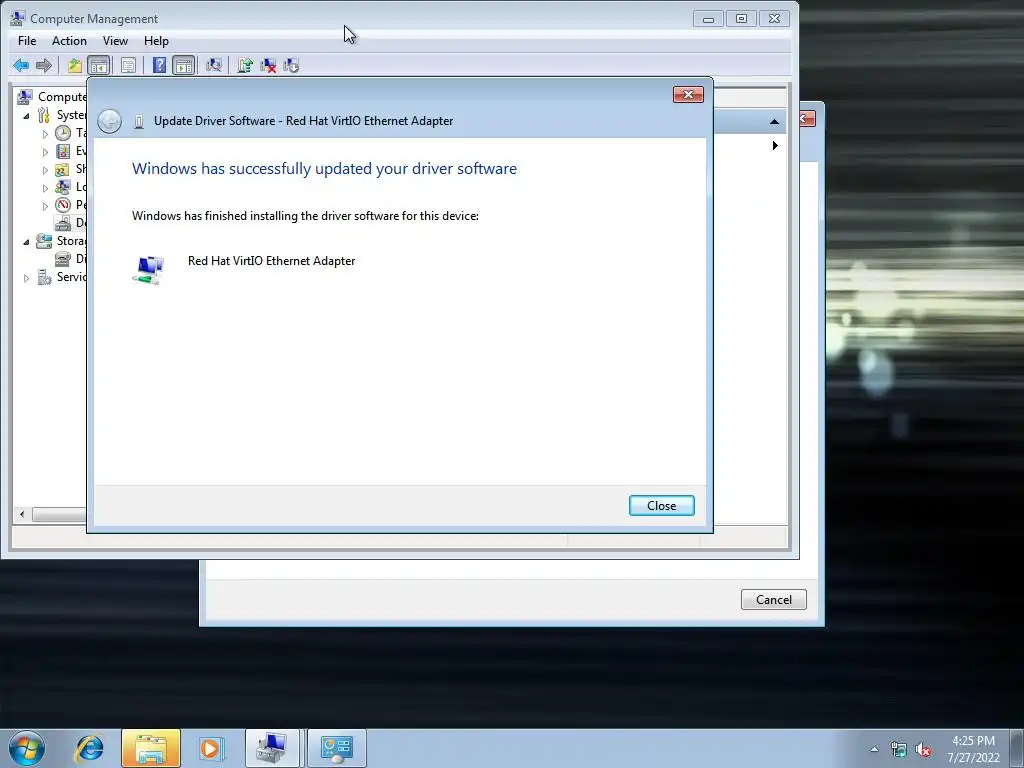Switch to Computer Management taskbar button
The height and width of the screenshot is (768, 1024).
(x=272, y=748)
